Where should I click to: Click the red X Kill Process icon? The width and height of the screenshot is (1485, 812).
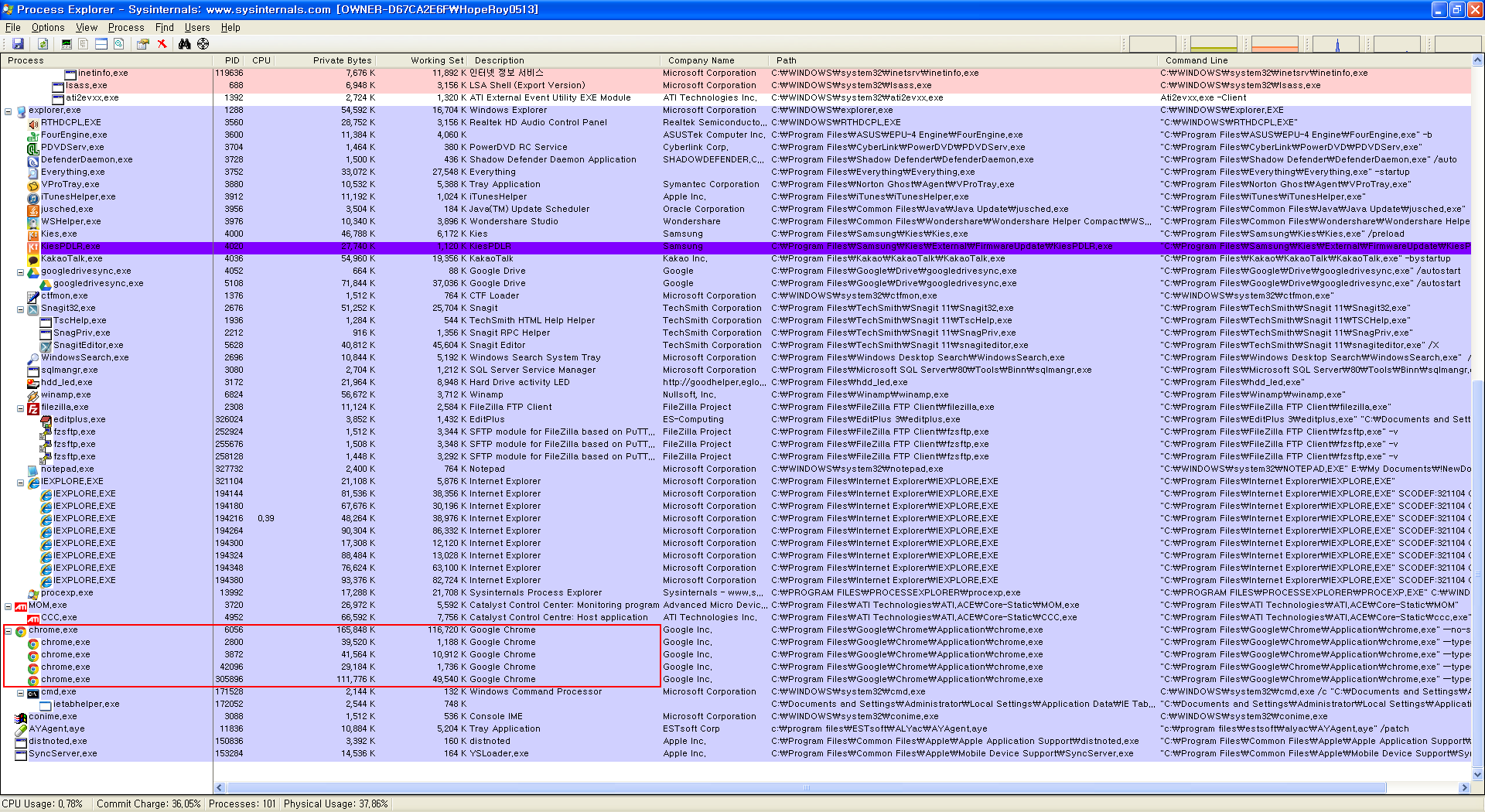[x=162, y=44]
